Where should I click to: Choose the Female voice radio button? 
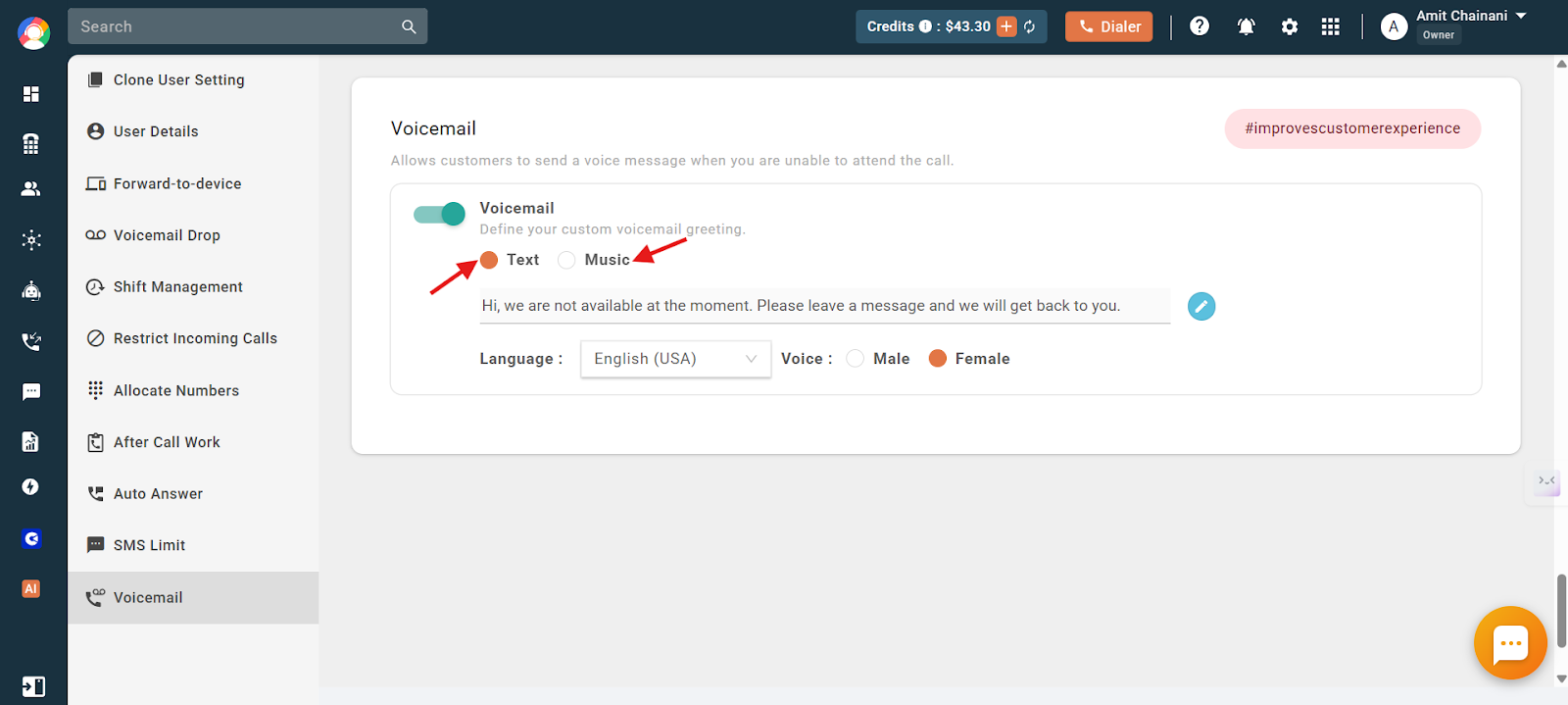[938, 359]
